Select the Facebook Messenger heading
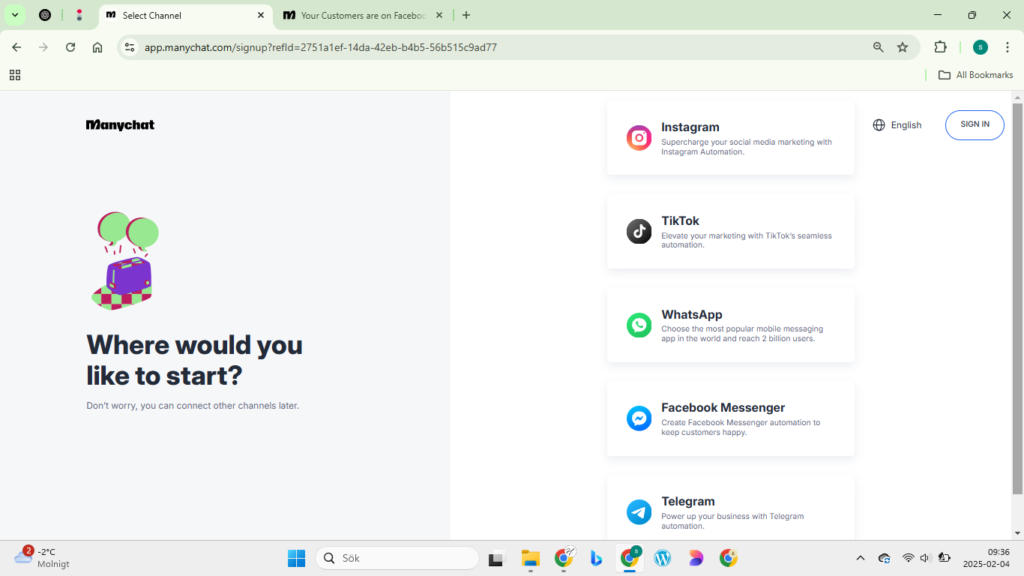 click(723, 408)
